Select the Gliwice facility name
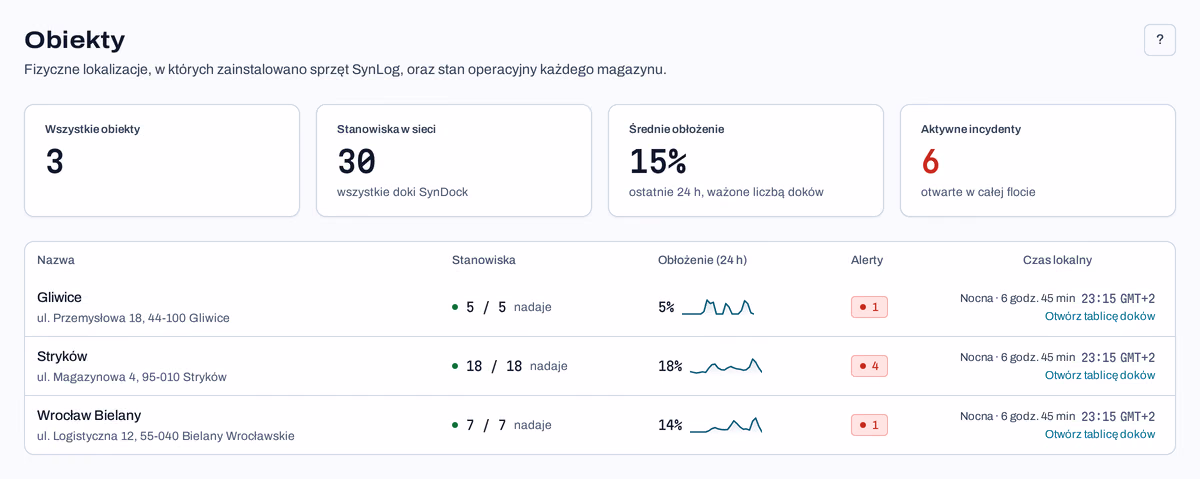Viewport: 1200px width, 479px height. pyautogui.click(x=59, y=297)
